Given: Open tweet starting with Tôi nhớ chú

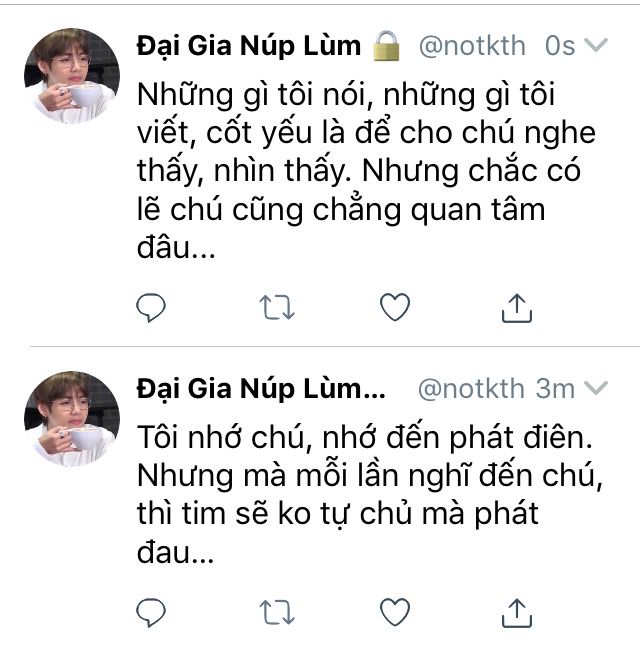Looking at the screenshot, I should 370,495.
